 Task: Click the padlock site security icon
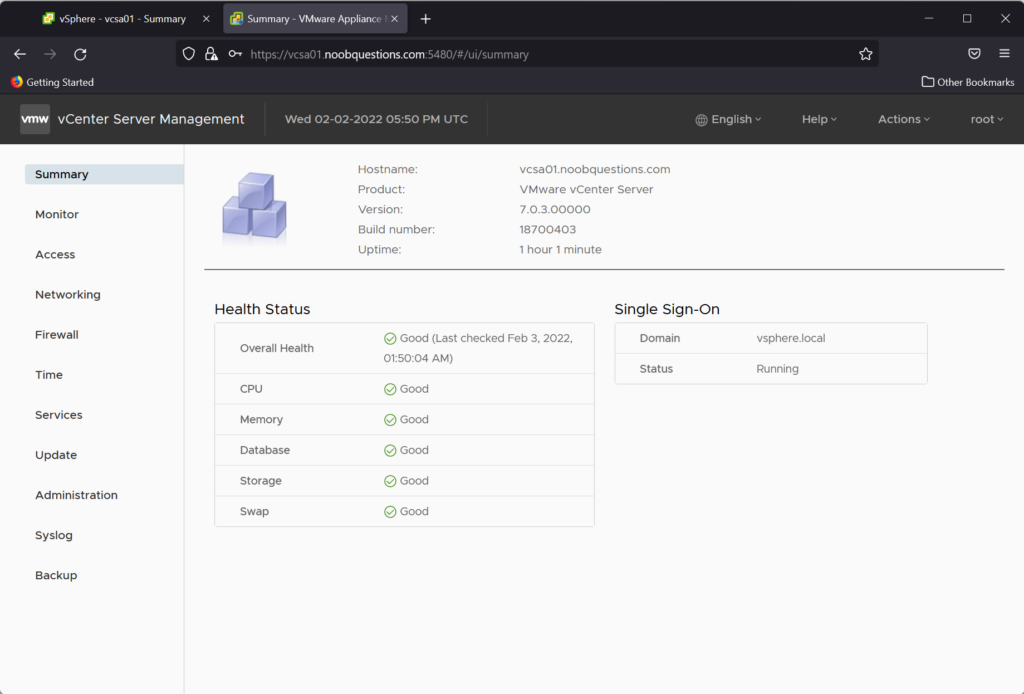(x=211, y=54)
